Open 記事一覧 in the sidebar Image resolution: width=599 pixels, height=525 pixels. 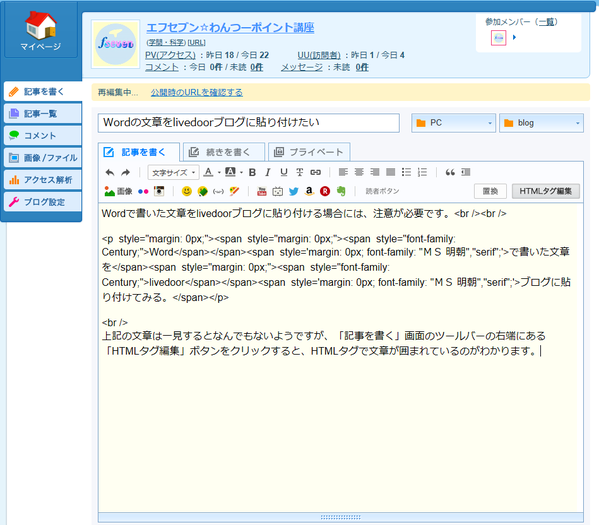click(x=43, y=113)
